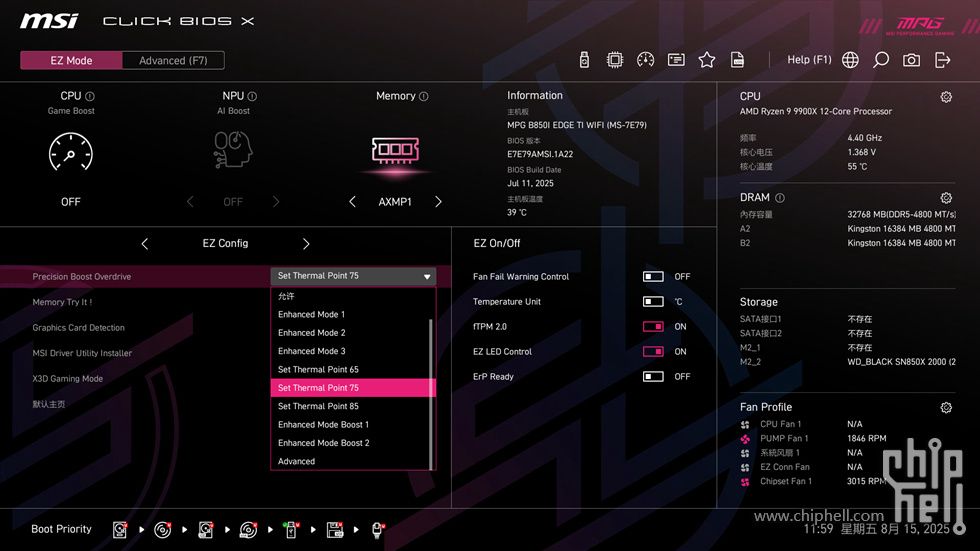Click the Memory RAM module icon

click(x=395, y=151)
